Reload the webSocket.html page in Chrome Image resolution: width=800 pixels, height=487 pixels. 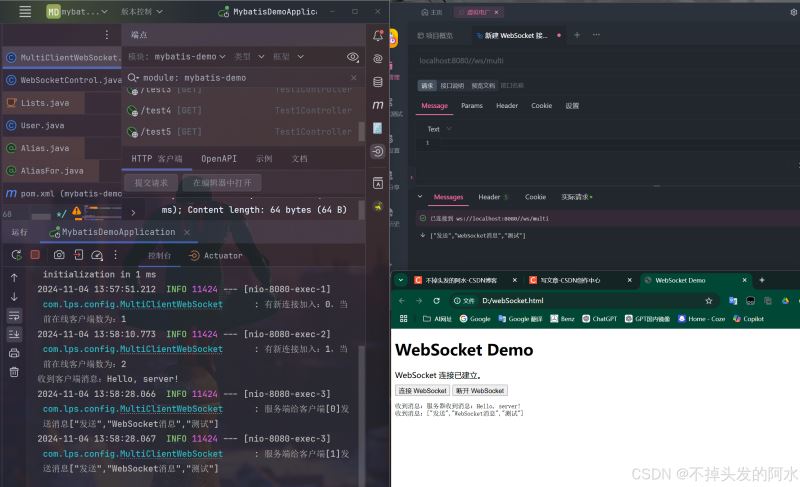tap(436, 301)
